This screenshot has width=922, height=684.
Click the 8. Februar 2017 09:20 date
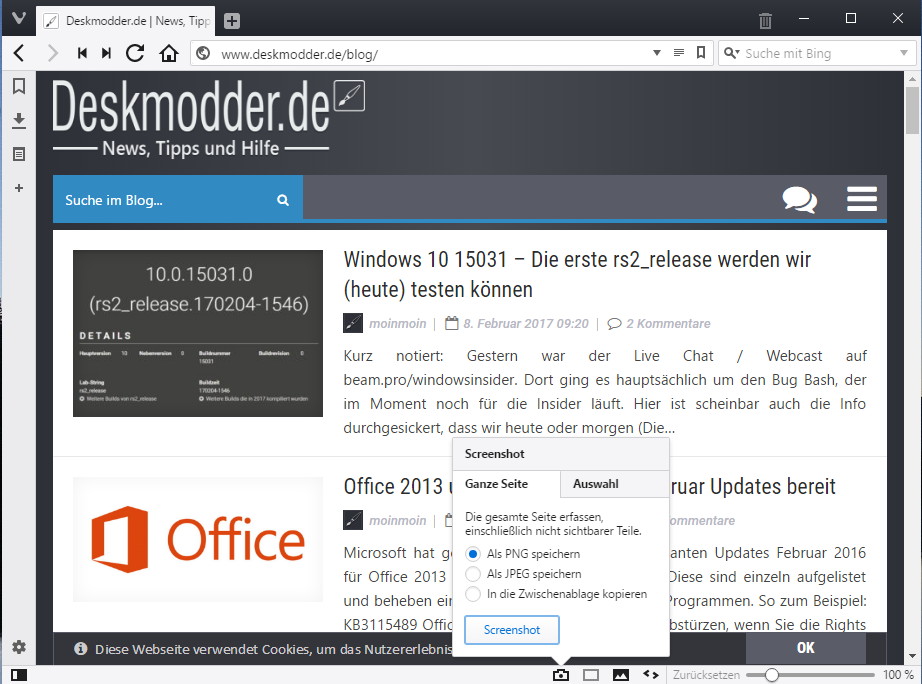526,323
